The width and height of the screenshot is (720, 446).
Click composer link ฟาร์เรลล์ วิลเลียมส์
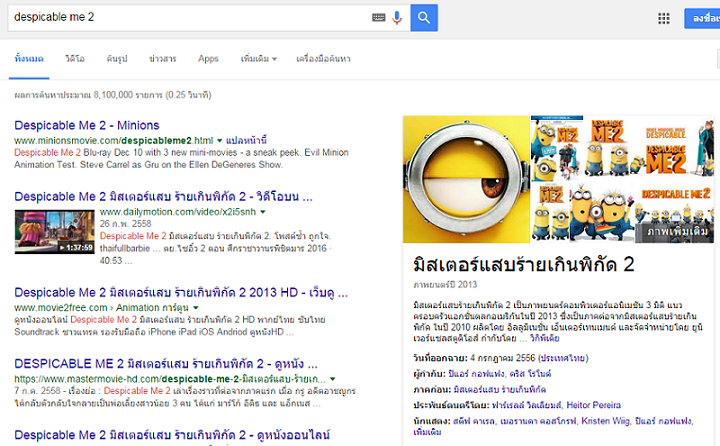tap(526, 405)
